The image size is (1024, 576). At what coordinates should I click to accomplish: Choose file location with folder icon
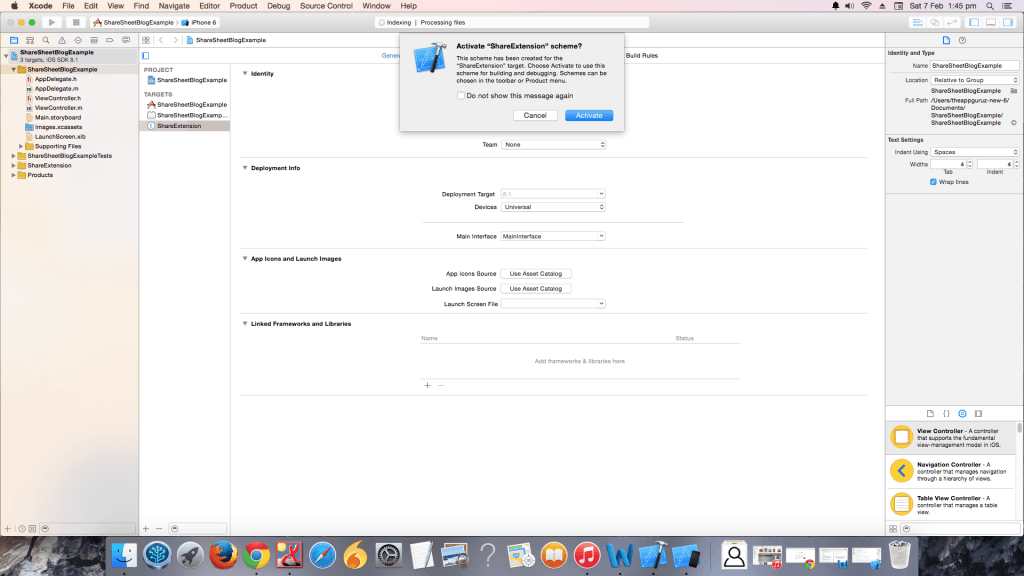click(x=1014, y=91)
